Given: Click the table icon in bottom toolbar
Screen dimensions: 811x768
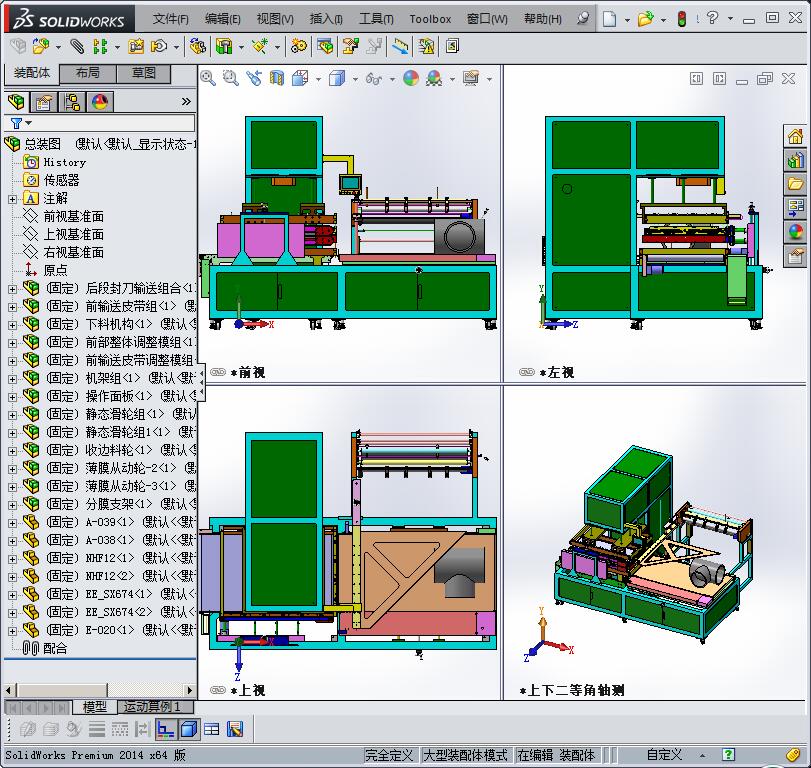Looking at the screenshot, I should 212,730.
